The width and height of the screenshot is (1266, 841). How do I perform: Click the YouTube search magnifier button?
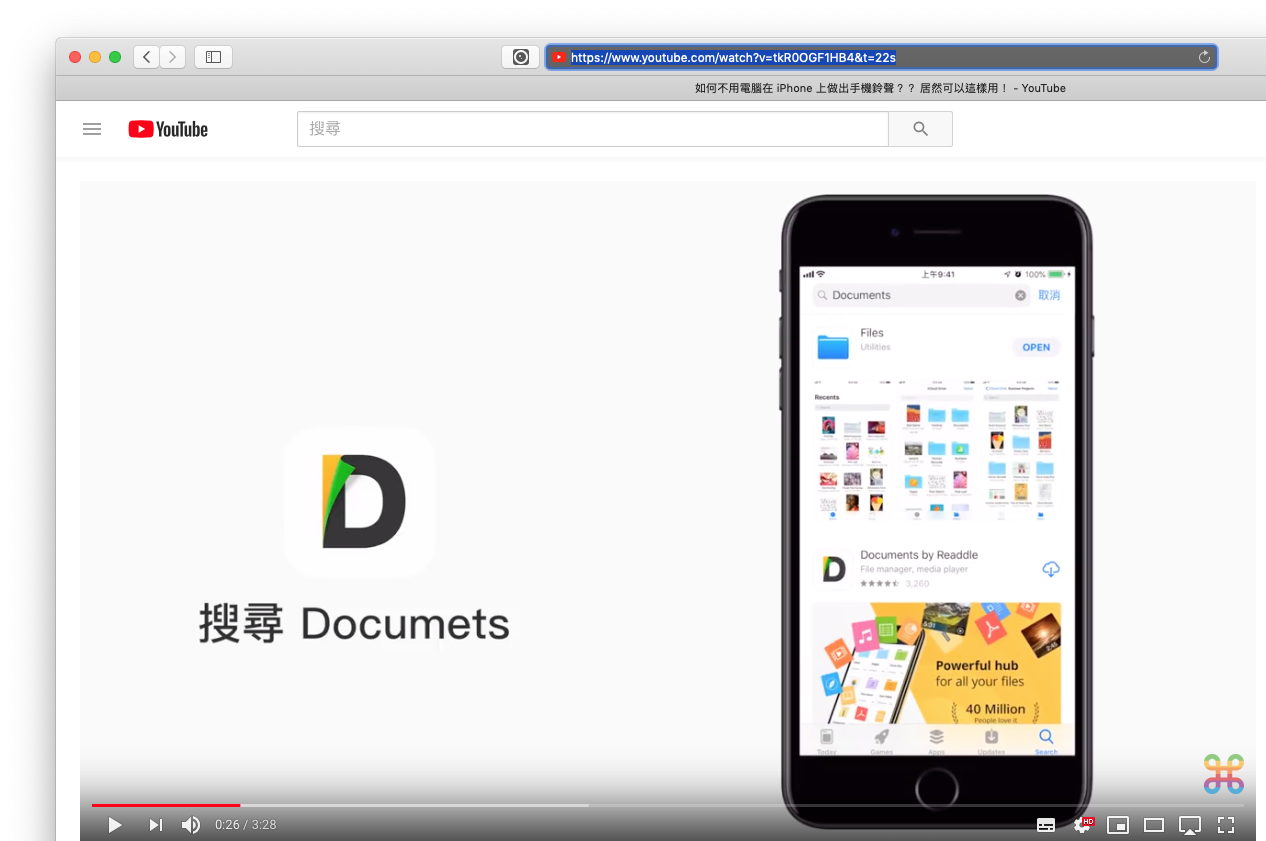coord(921,129)
